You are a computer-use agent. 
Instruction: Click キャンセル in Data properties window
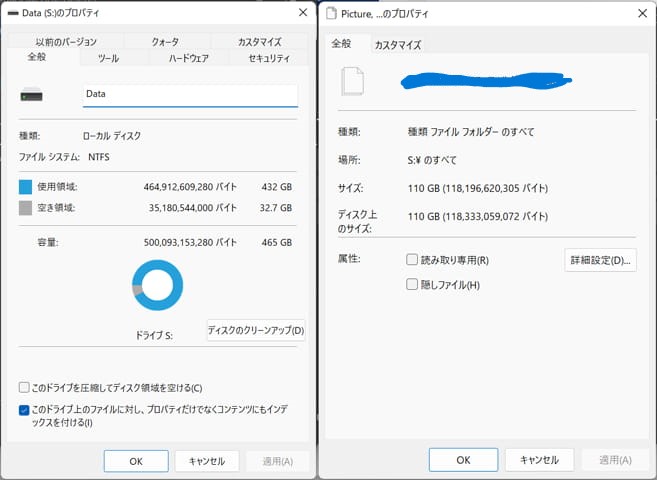pyautogui.click(x=207, y=461)
